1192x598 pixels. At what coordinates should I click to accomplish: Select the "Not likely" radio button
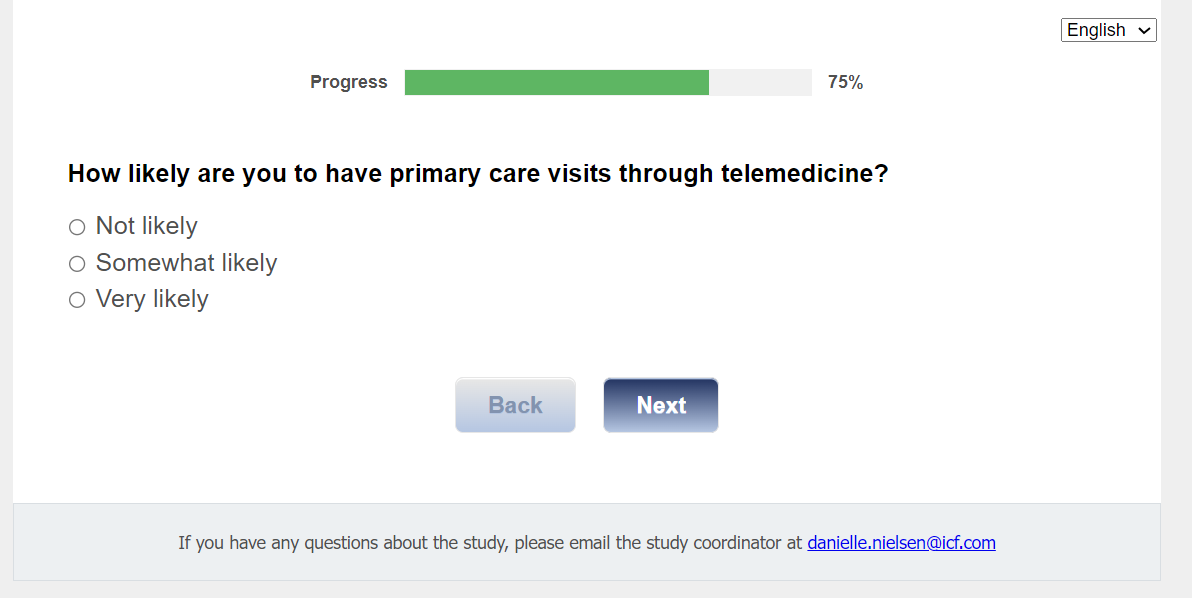[77, 227]
